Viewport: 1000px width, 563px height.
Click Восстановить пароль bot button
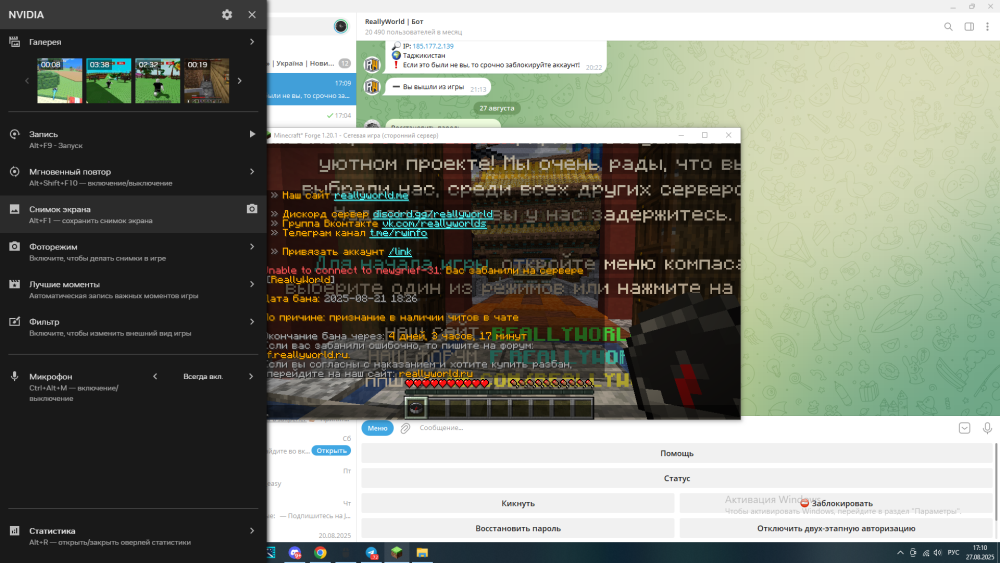(518, 528)
